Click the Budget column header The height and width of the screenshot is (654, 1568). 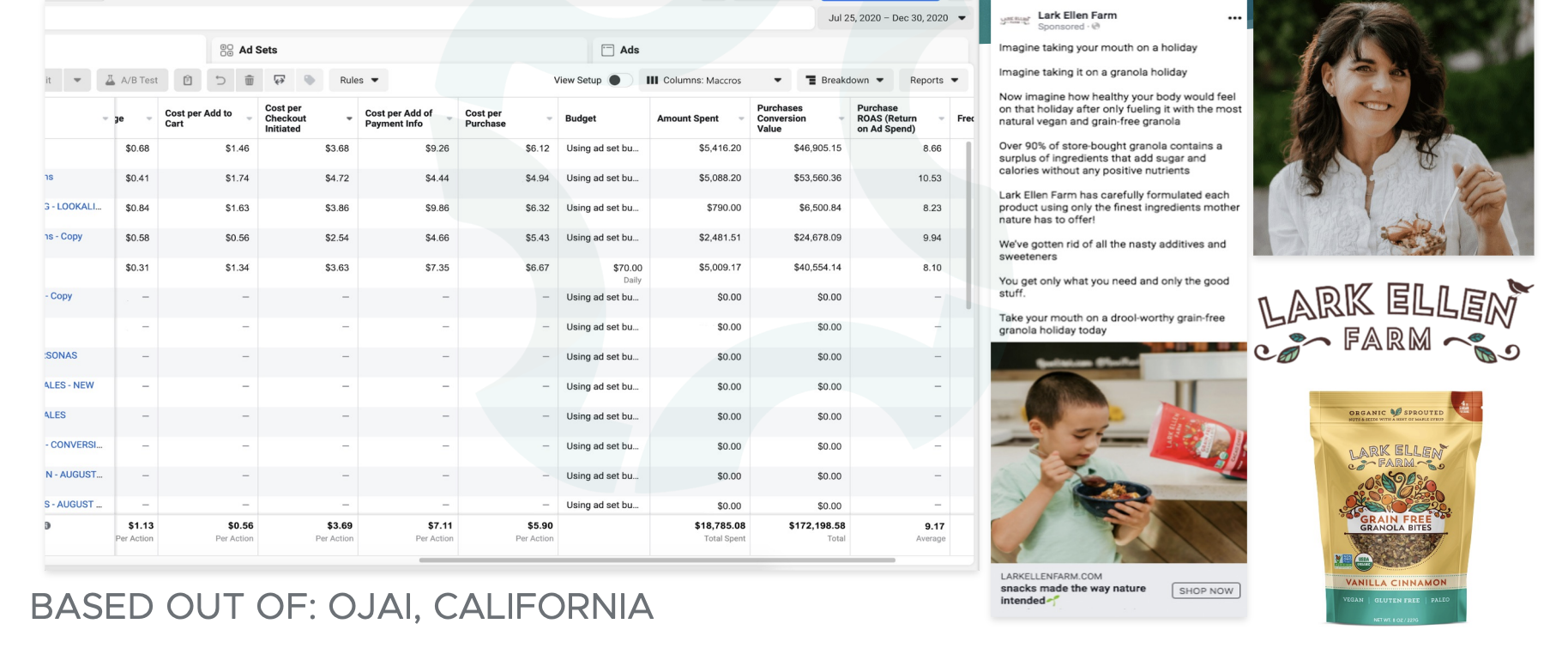(x=604, y=118)
